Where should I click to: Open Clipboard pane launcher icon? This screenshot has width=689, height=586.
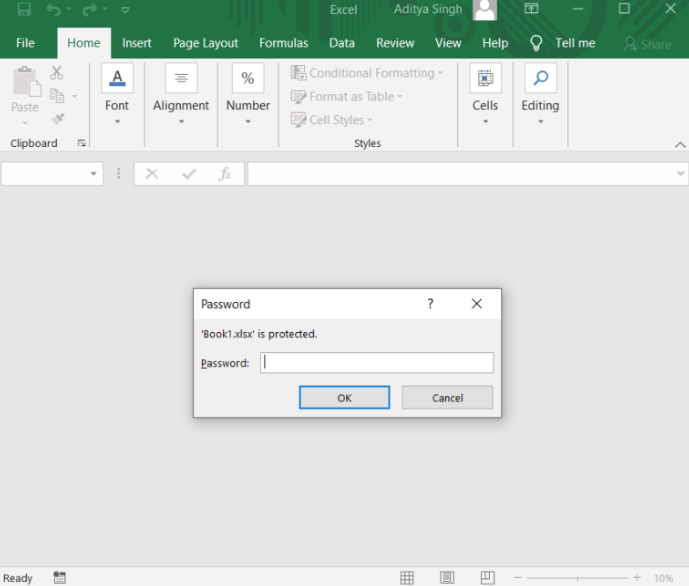[x=81, y=143]
